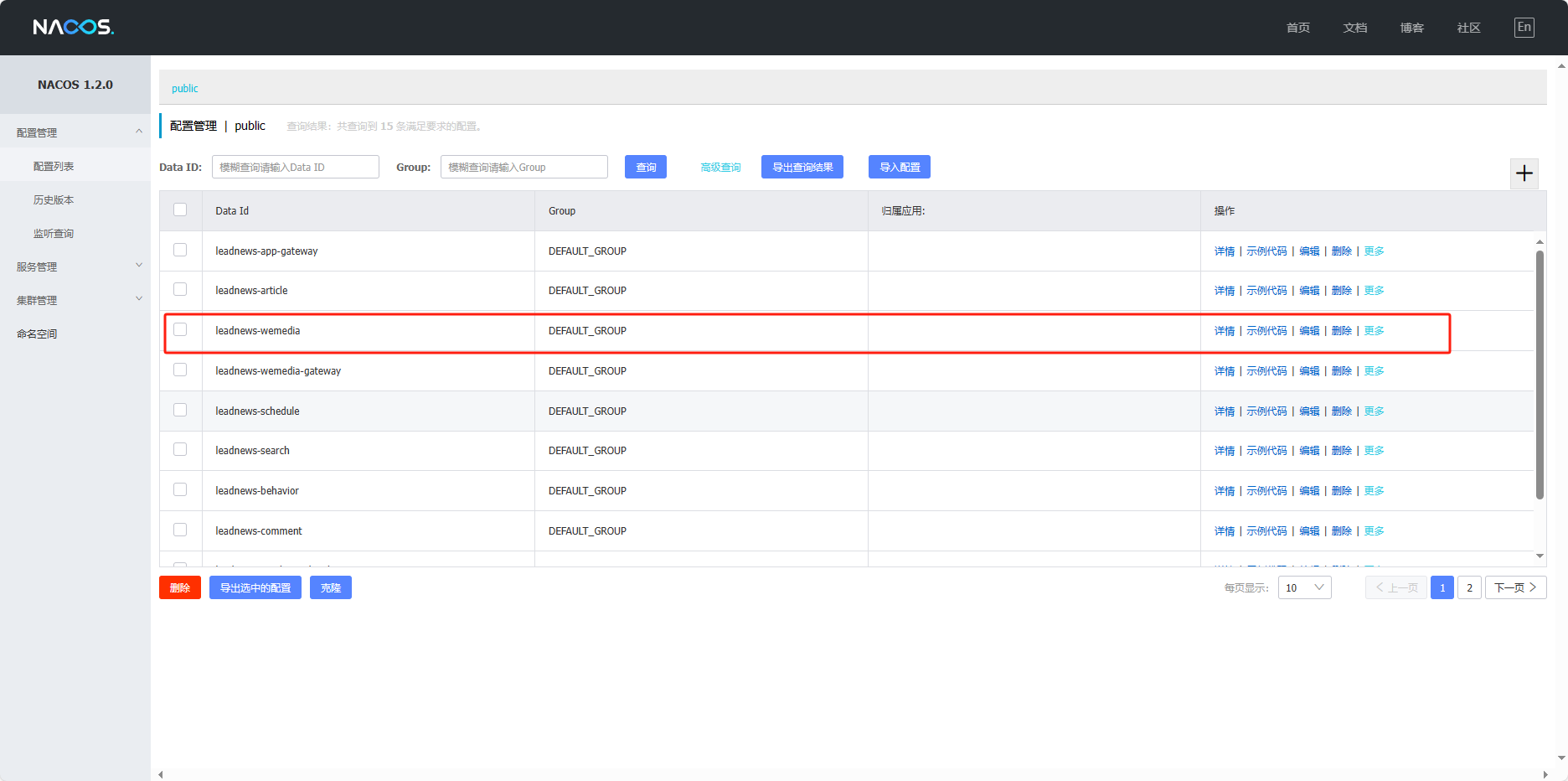Open 高级查询 advanced search
The height and width of the screenshot is (781, 1568).
point(720,168)
